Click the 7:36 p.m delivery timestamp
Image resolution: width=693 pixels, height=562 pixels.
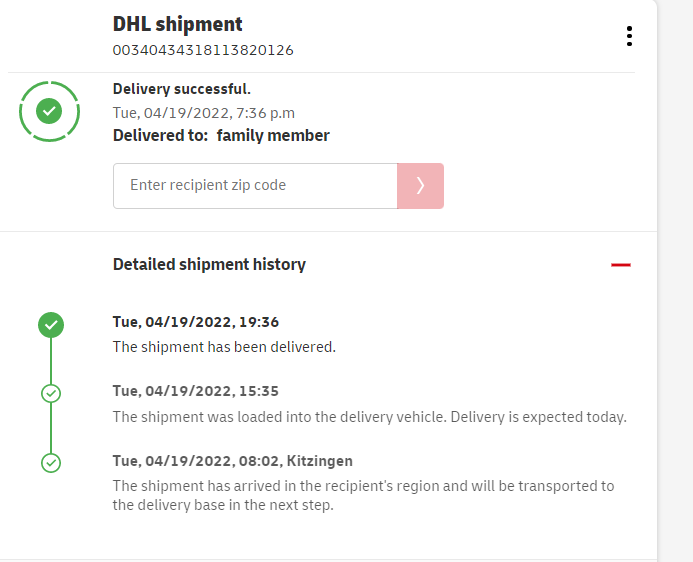[x=204, y=113]
